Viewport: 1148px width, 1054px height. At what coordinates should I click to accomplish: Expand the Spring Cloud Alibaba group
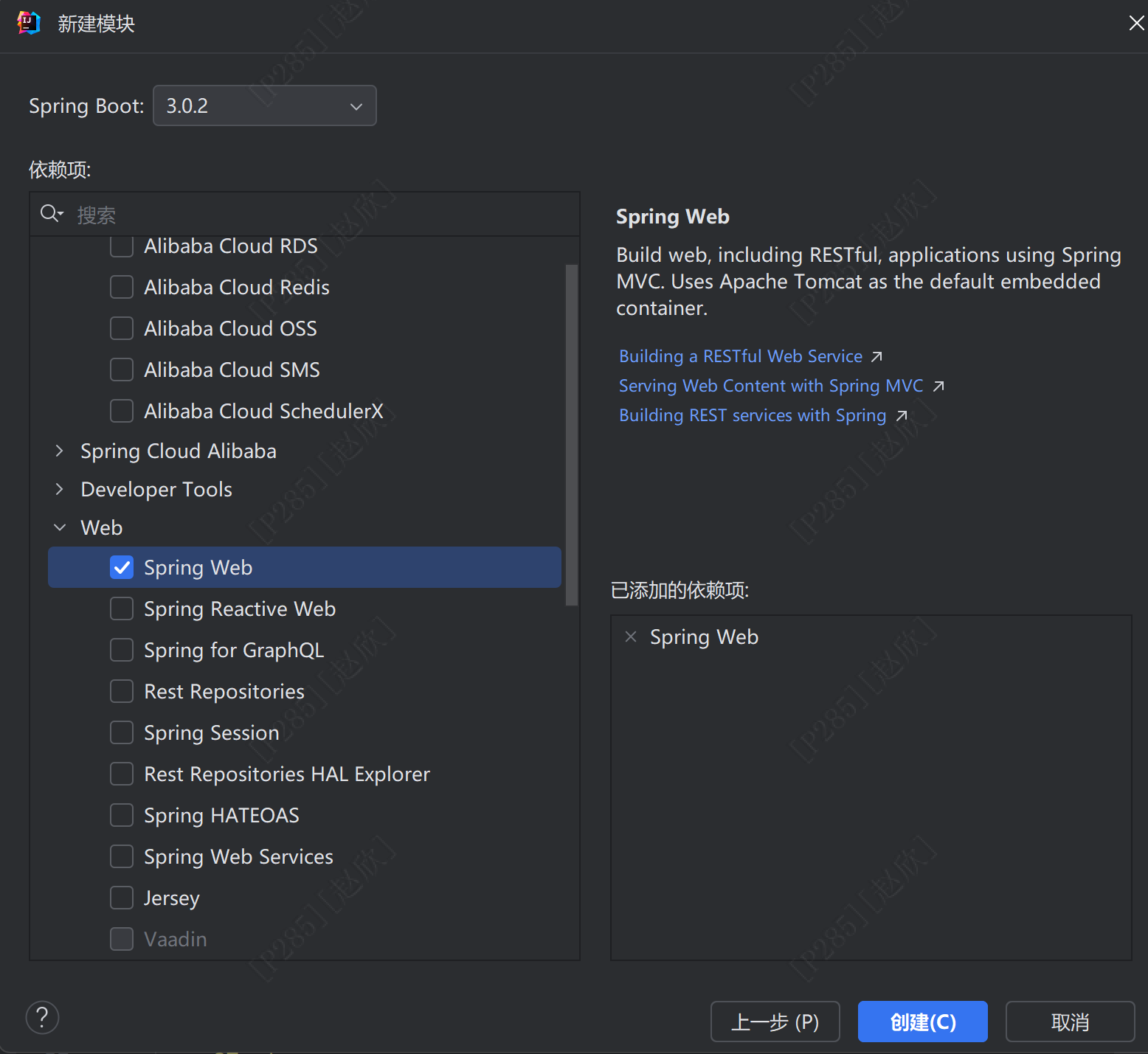(60, 451)
